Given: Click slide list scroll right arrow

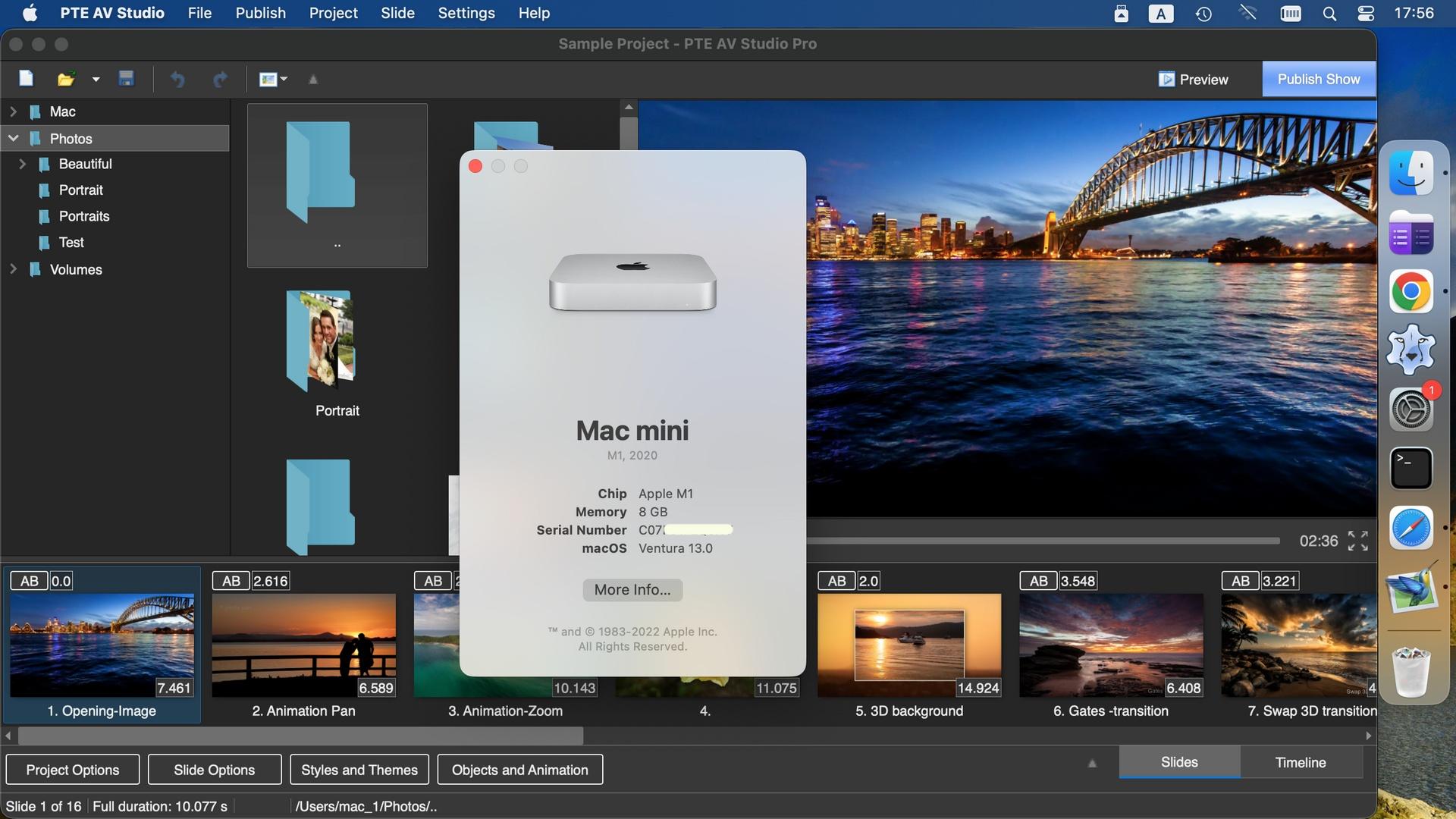Looking at the screenshot, I should point(1369,736).
